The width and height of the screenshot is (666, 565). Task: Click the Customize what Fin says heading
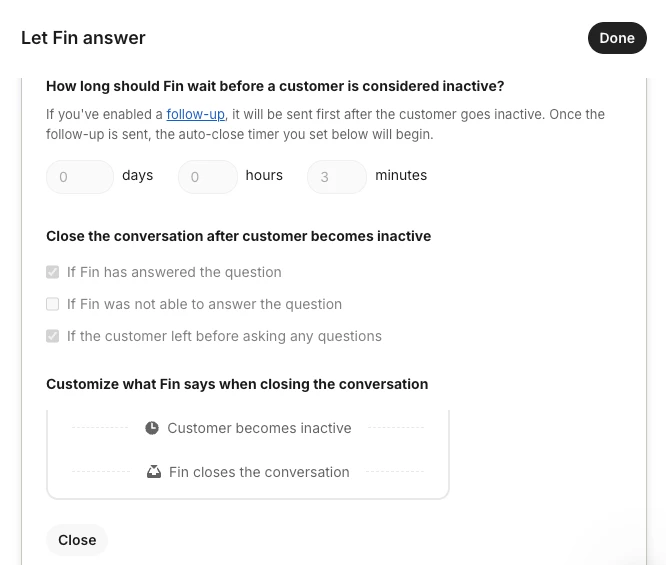click(237, 384)
